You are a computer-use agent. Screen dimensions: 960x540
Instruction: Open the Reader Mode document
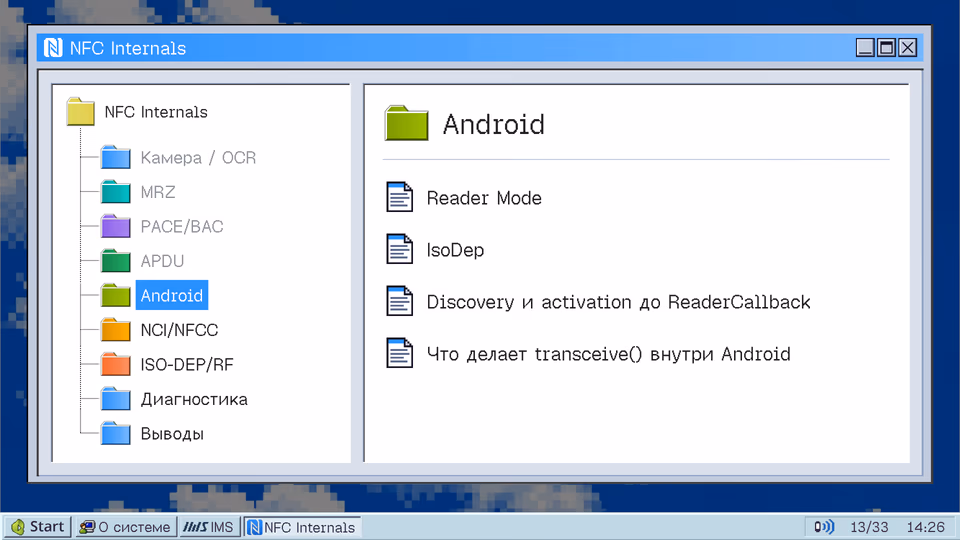click(484, 198)
